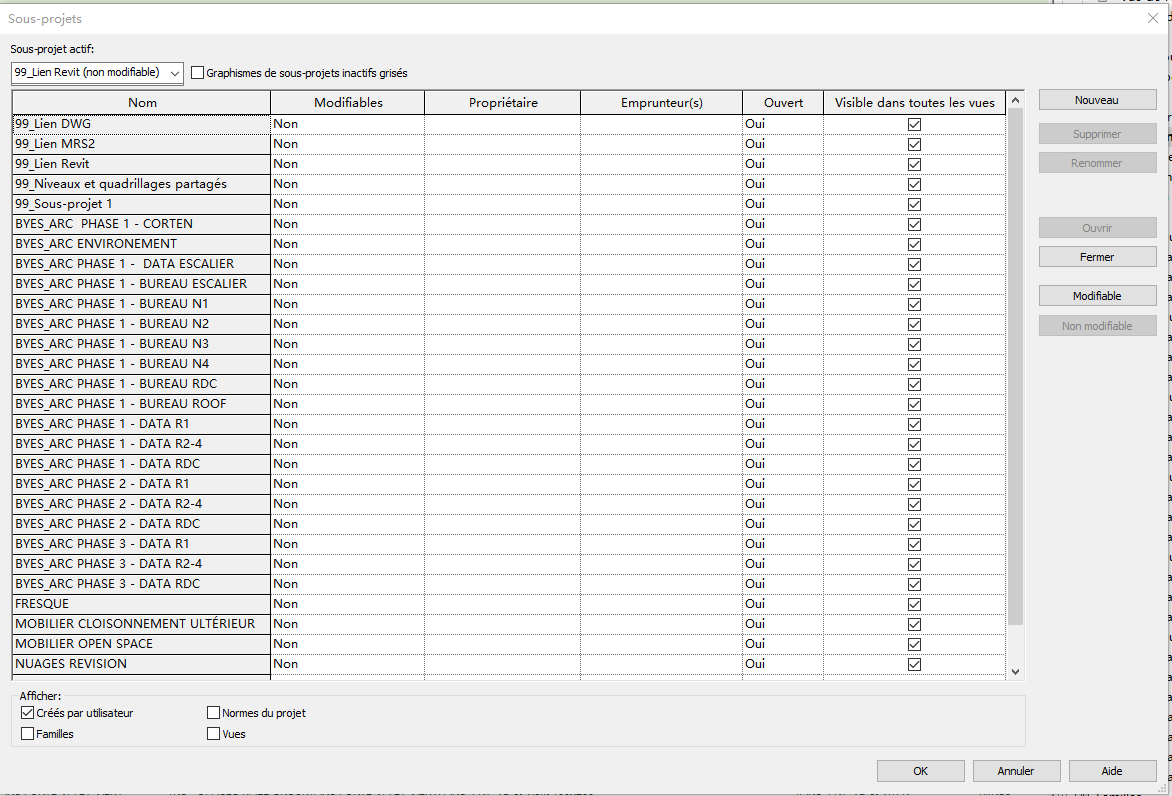Open help with the Aide button
The width and height of the screenshot is (1172, 796).
1112,771
